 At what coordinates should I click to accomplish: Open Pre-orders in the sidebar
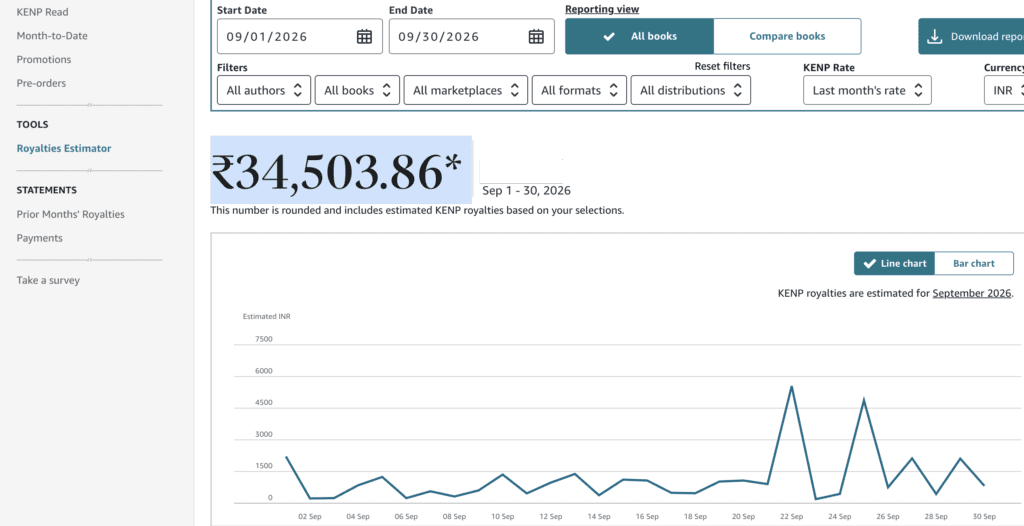tap(41, 83)
